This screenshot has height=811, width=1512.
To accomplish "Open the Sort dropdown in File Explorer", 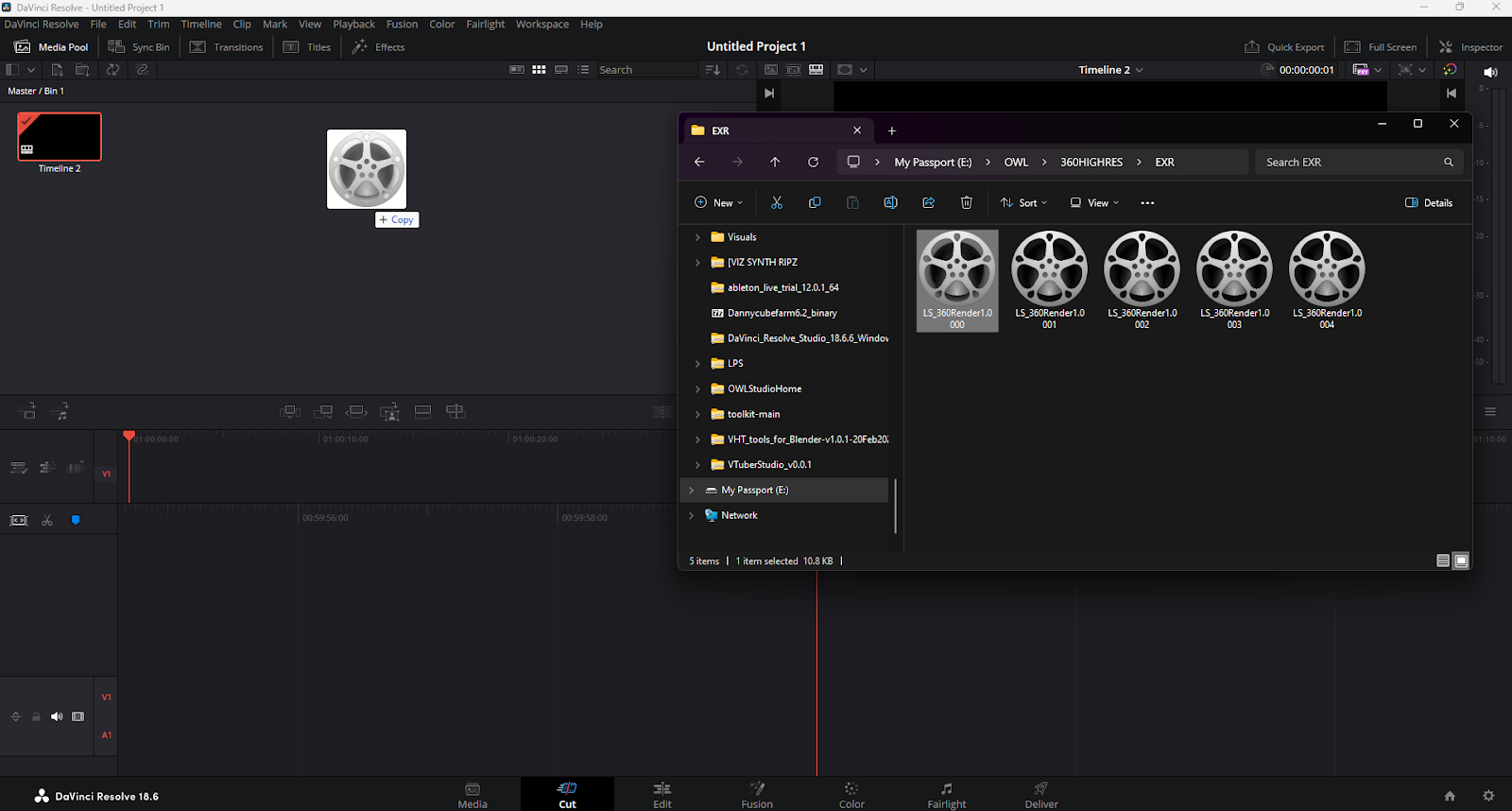I will click(1023, 203).
